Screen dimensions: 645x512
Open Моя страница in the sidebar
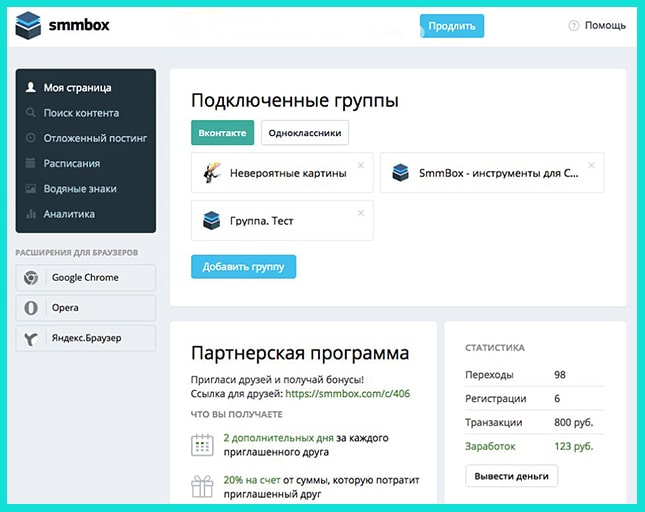(77, 88)
